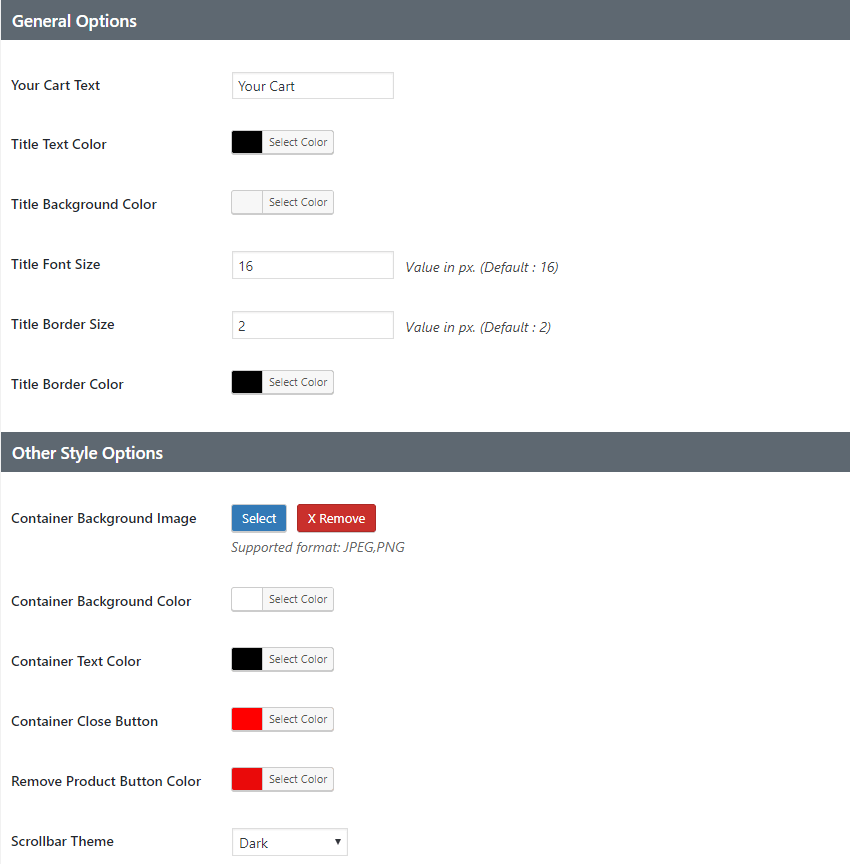The width and height of the screenshot is (850, 864).
Task: Open Select Color for Title Background Color
Action: pos(297,202)
